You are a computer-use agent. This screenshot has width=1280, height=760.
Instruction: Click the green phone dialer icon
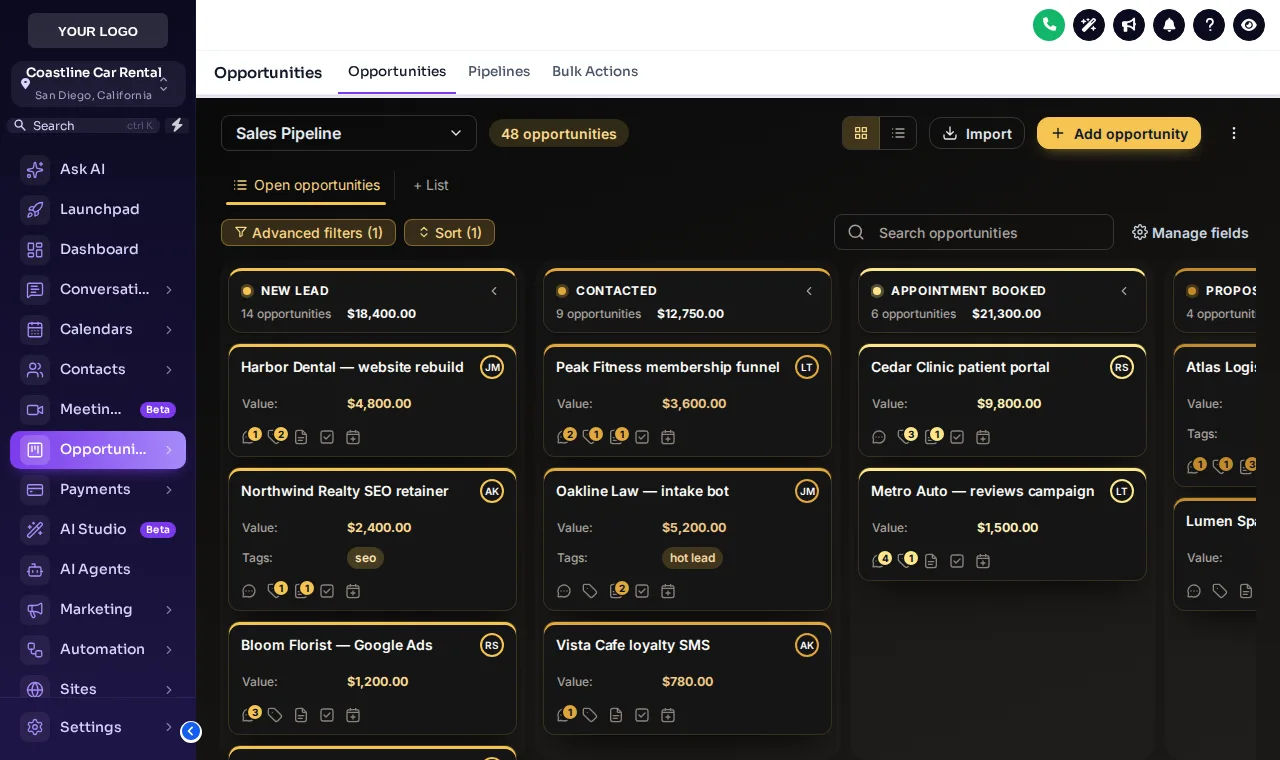coord(1049,25)
